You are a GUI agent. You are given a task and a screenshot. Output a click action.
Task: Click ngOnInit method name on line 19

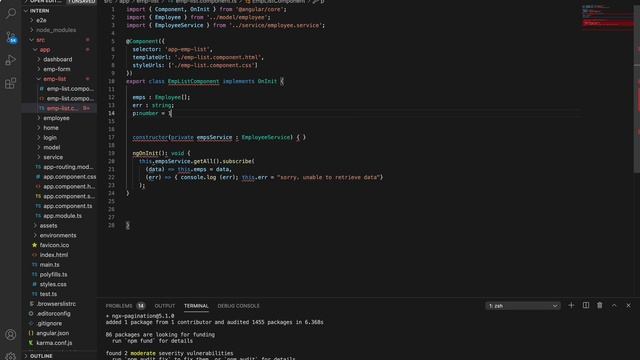tap(145, 153)
